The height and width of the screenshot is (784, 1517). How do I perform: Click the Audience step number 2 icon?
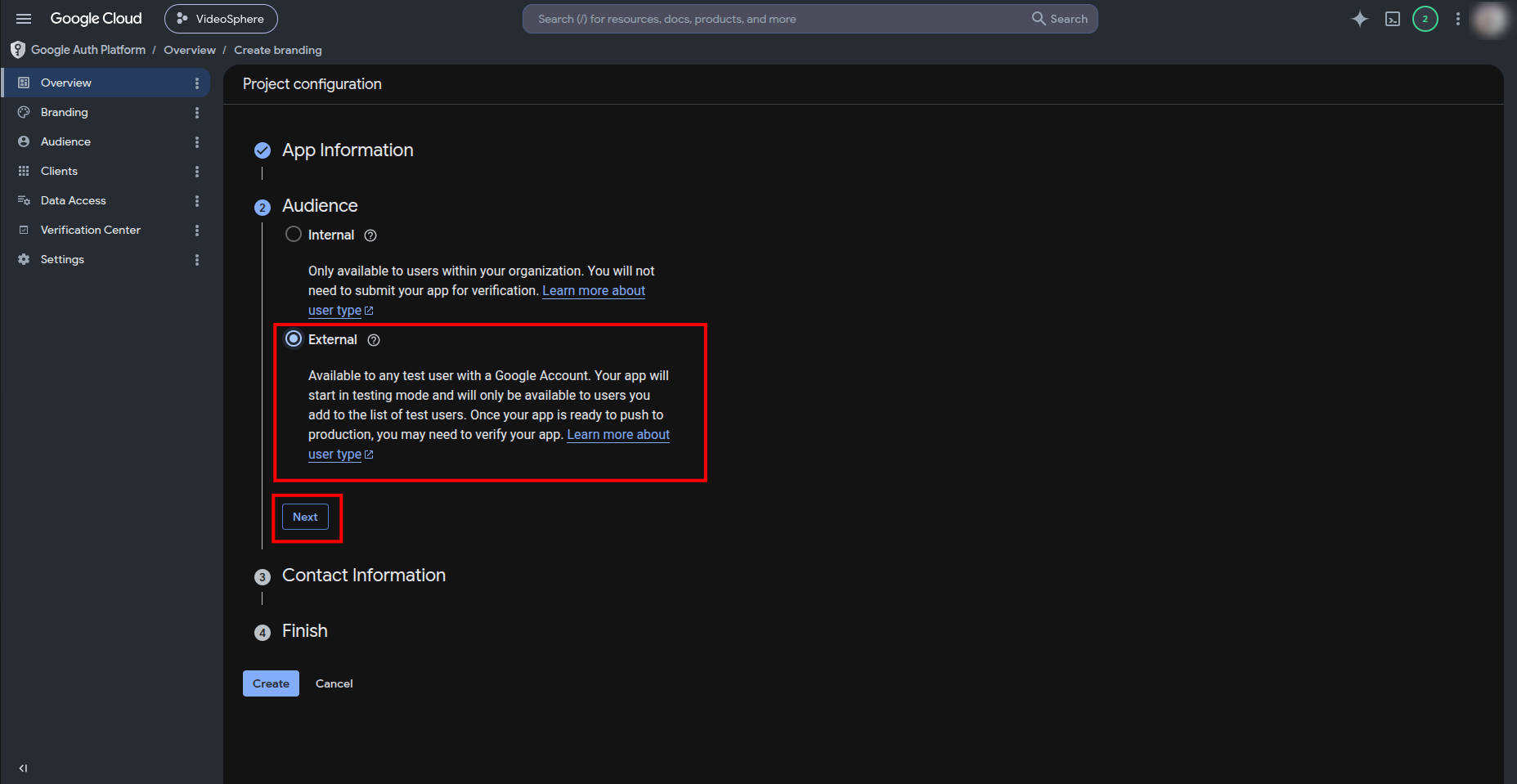coord(263,208)
